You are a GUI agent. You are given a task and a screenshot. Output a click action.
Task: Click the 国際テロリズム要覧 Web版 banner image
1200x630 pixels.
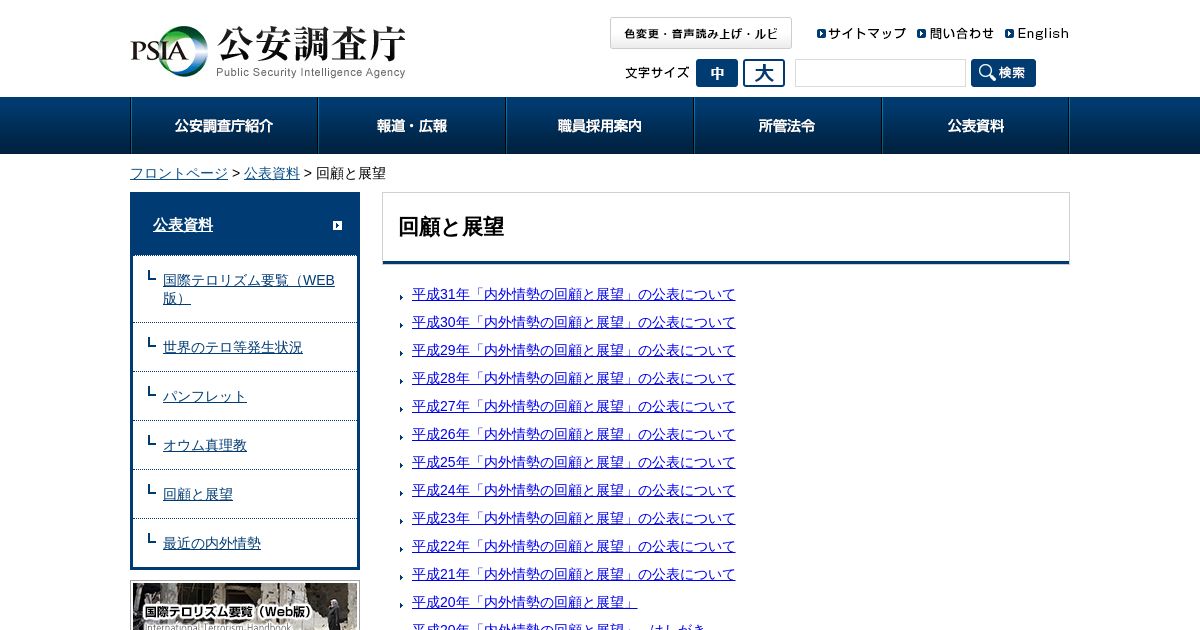tap(245, 606)
